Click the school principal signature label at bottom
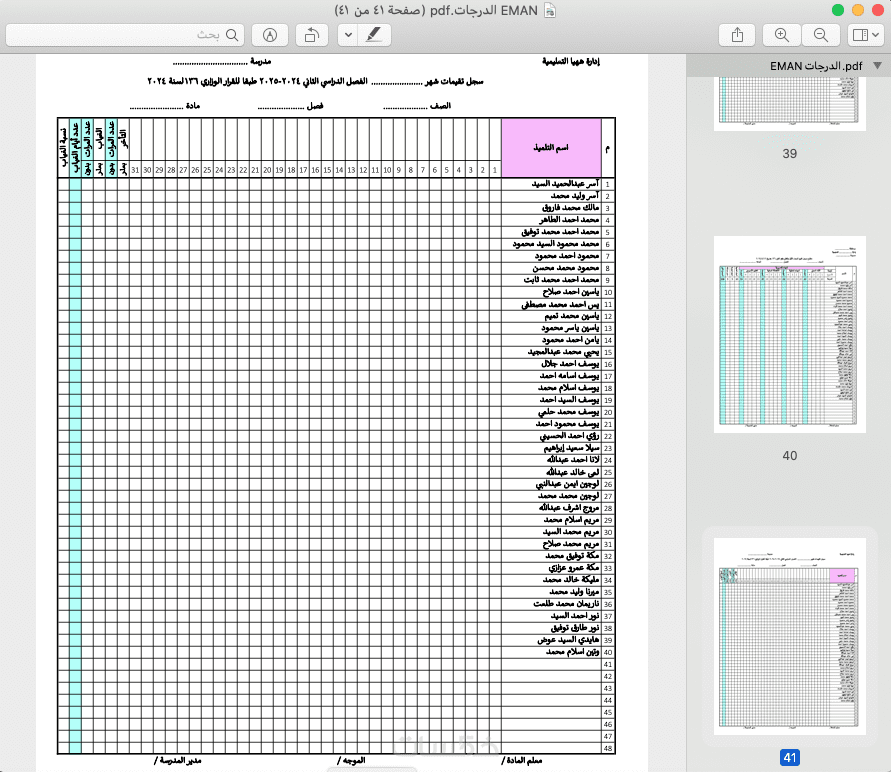This screenshot has width=891, height=772. tap(178, 760)
